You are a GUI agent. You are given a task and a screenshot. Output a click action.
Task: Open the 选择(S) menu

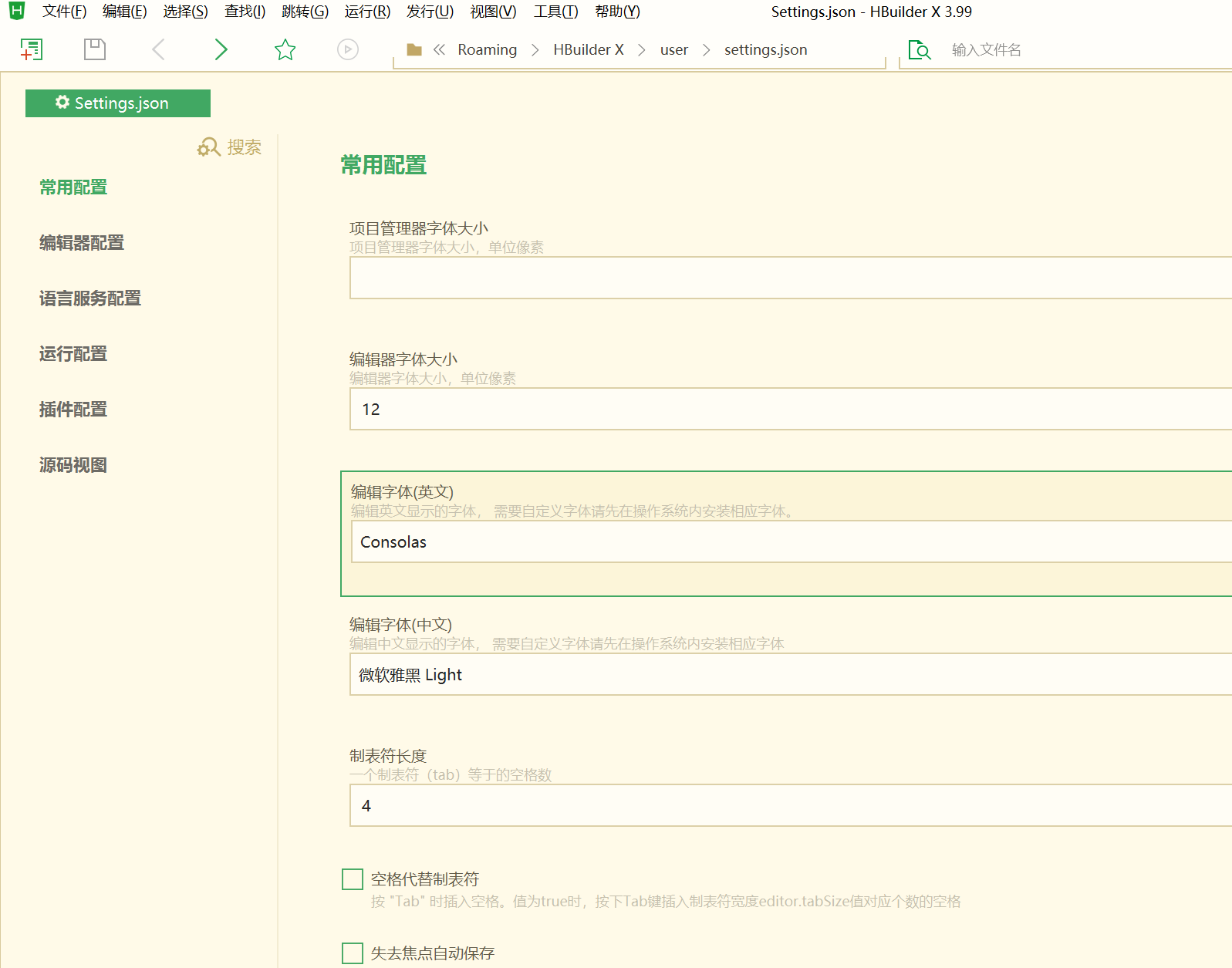(185, 12)
